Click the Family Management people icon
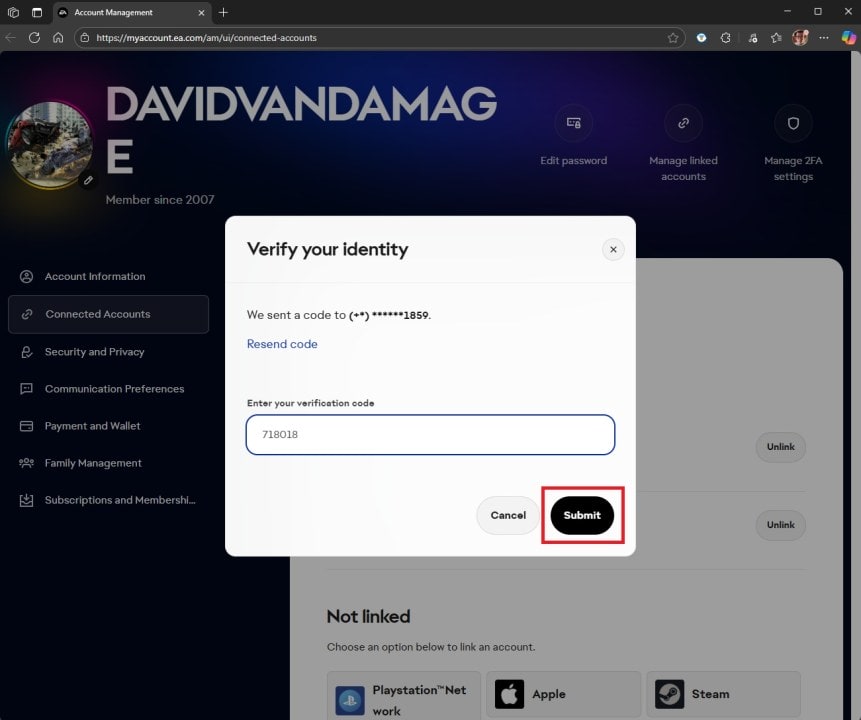This screenshot has width=861, height=720. [24, 463]
